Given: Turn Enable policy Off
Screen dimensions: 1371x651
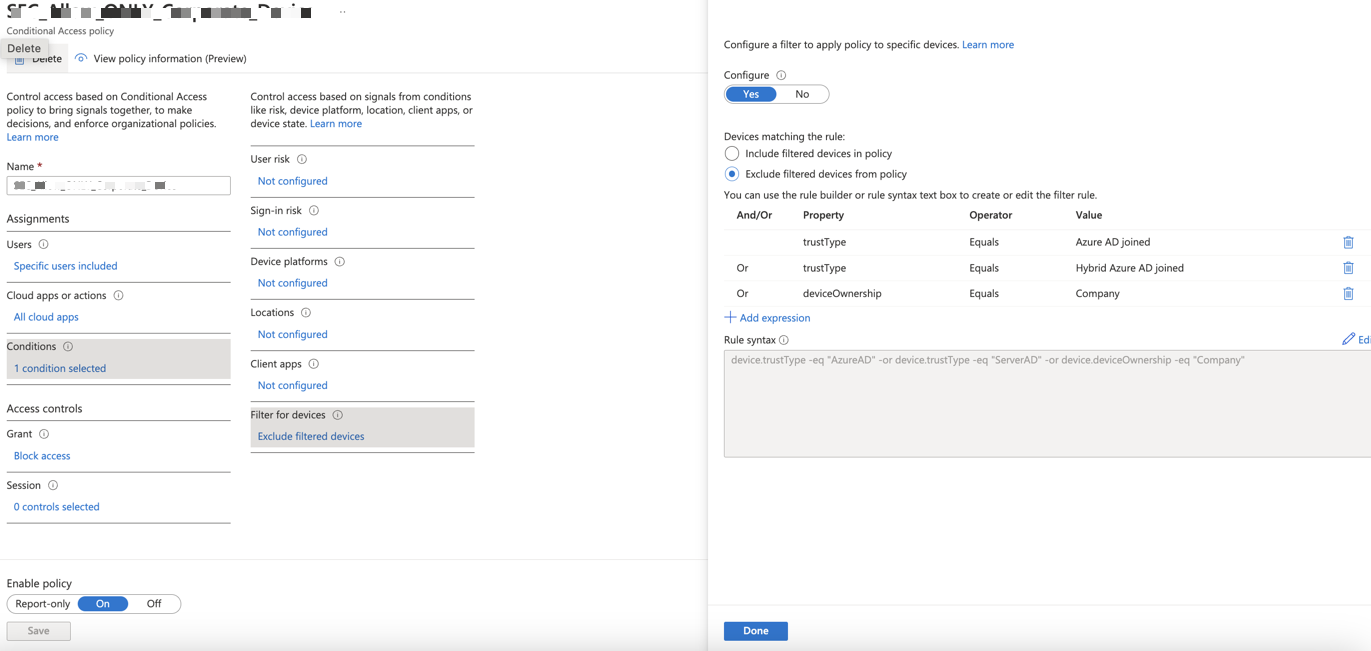Looking at the screenshot, I should 154,604.
